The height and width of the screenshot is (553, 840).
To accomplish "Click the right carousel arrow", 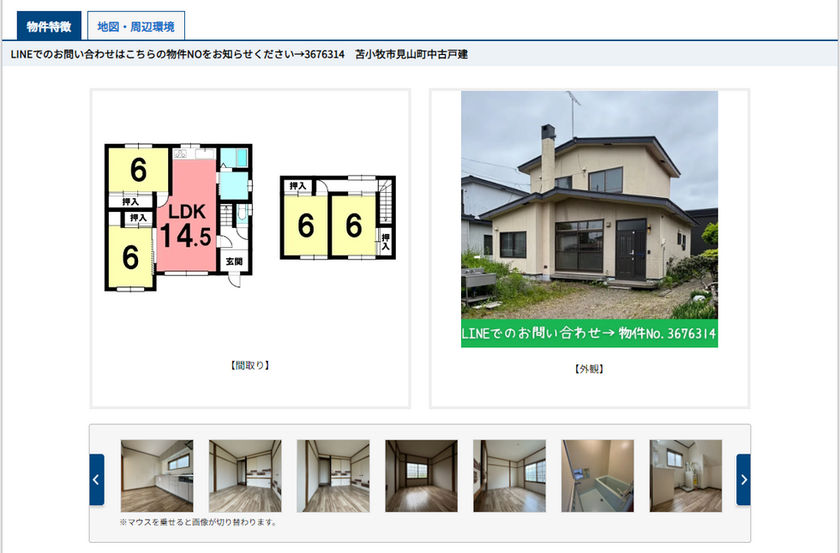I will tap(743, 480).
